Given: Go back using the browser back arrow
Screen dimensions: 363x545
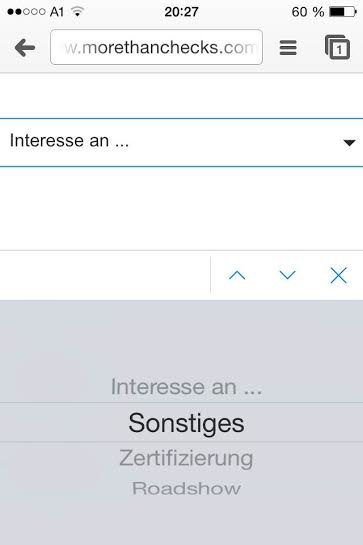Looking at the screenshot, I should click(25, 48).
